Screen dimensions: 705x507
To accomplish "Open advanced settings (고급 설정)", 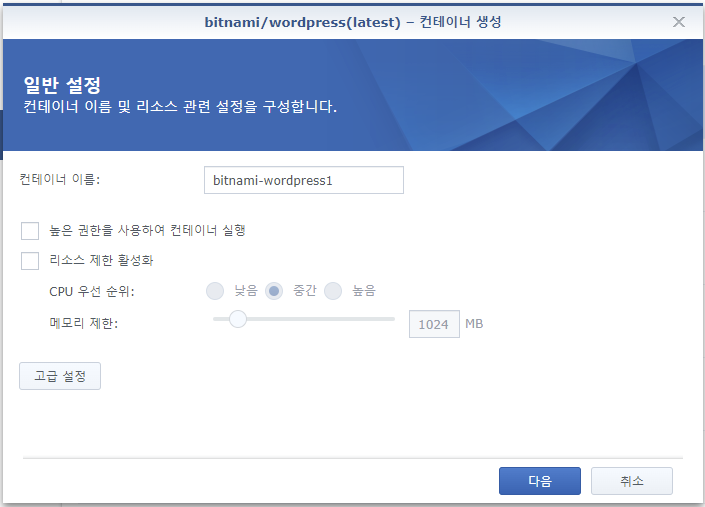I will point(60,376).
